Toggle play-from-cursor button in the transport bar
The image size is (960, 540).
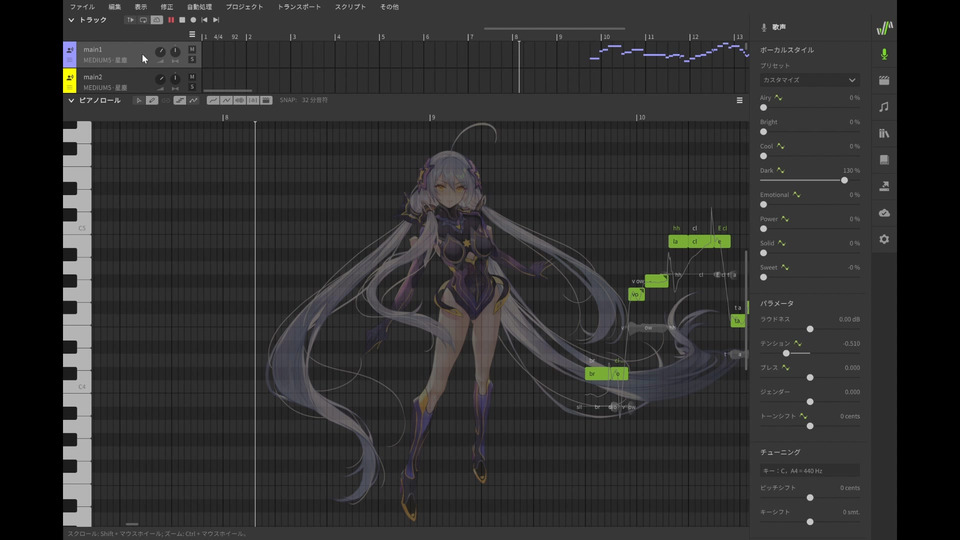(130, 20)
